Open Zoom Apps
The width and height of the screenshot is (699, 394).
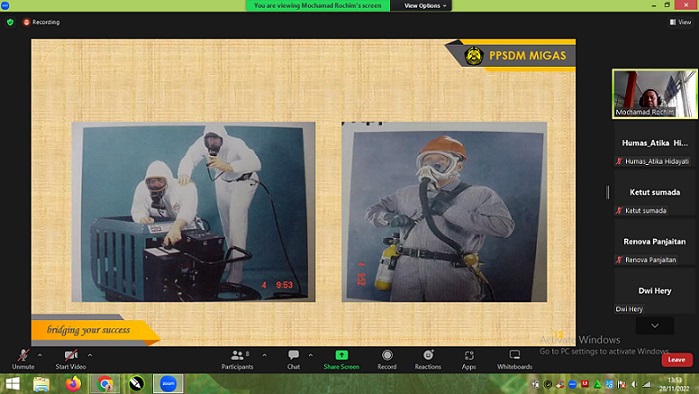click(469, 360)
